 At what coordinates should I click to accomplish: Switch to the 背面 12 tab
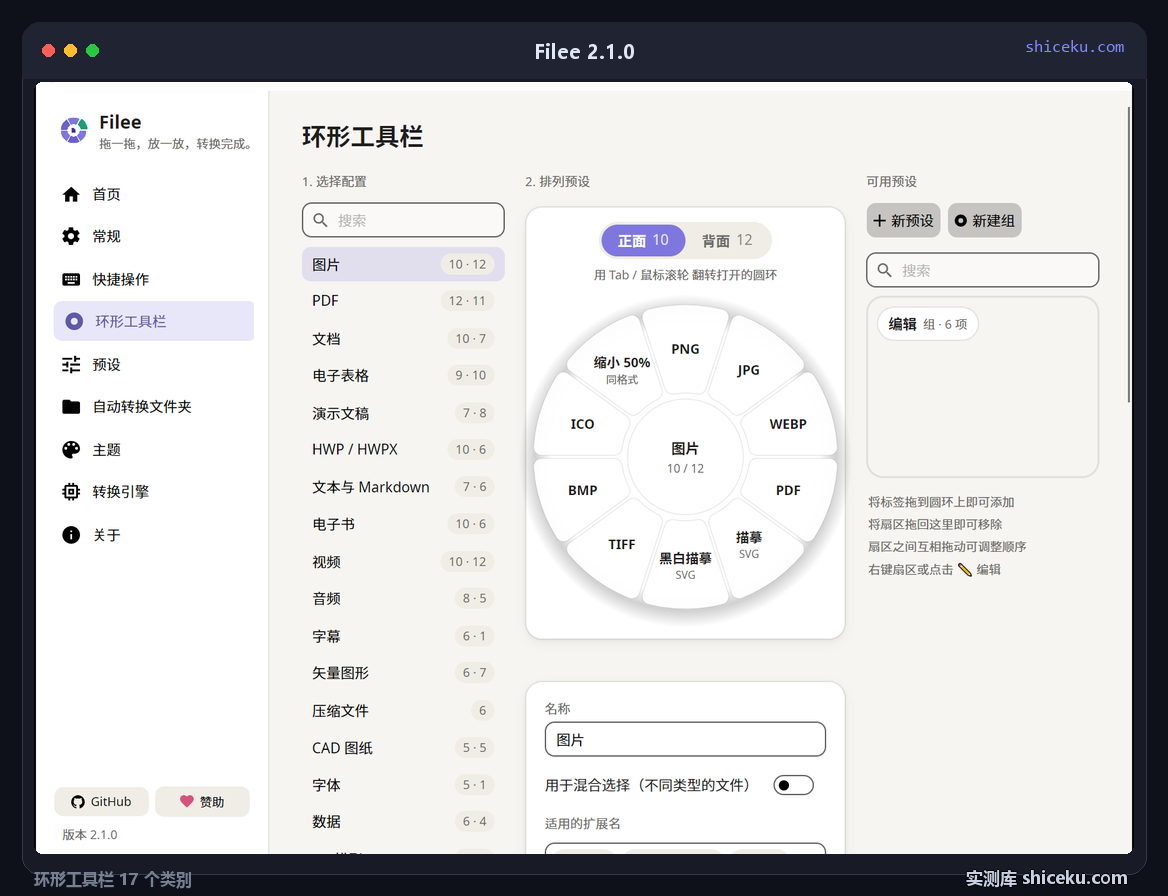click(727, 241)
